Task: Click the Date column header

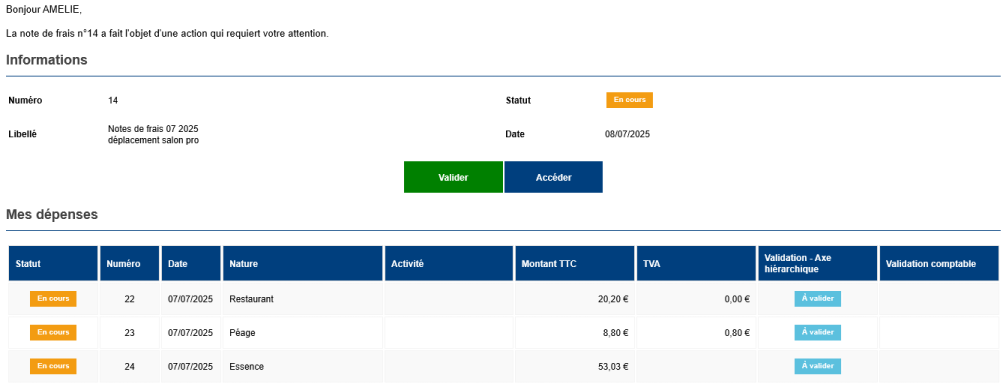Action: coord(191,264)
